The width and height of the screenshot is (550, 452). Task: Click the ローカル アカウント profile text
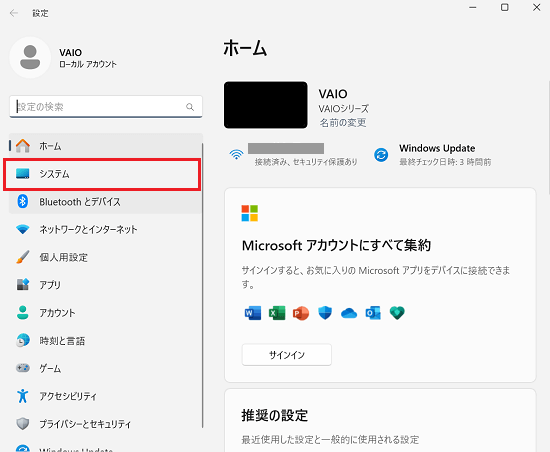click(88, 64)
